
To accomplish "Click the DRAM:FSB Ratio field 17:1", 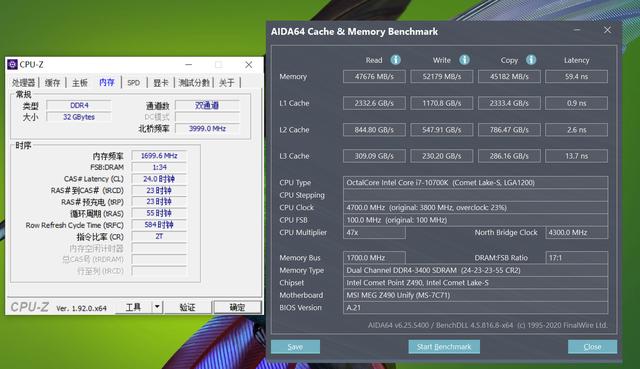I will point(576,258).
